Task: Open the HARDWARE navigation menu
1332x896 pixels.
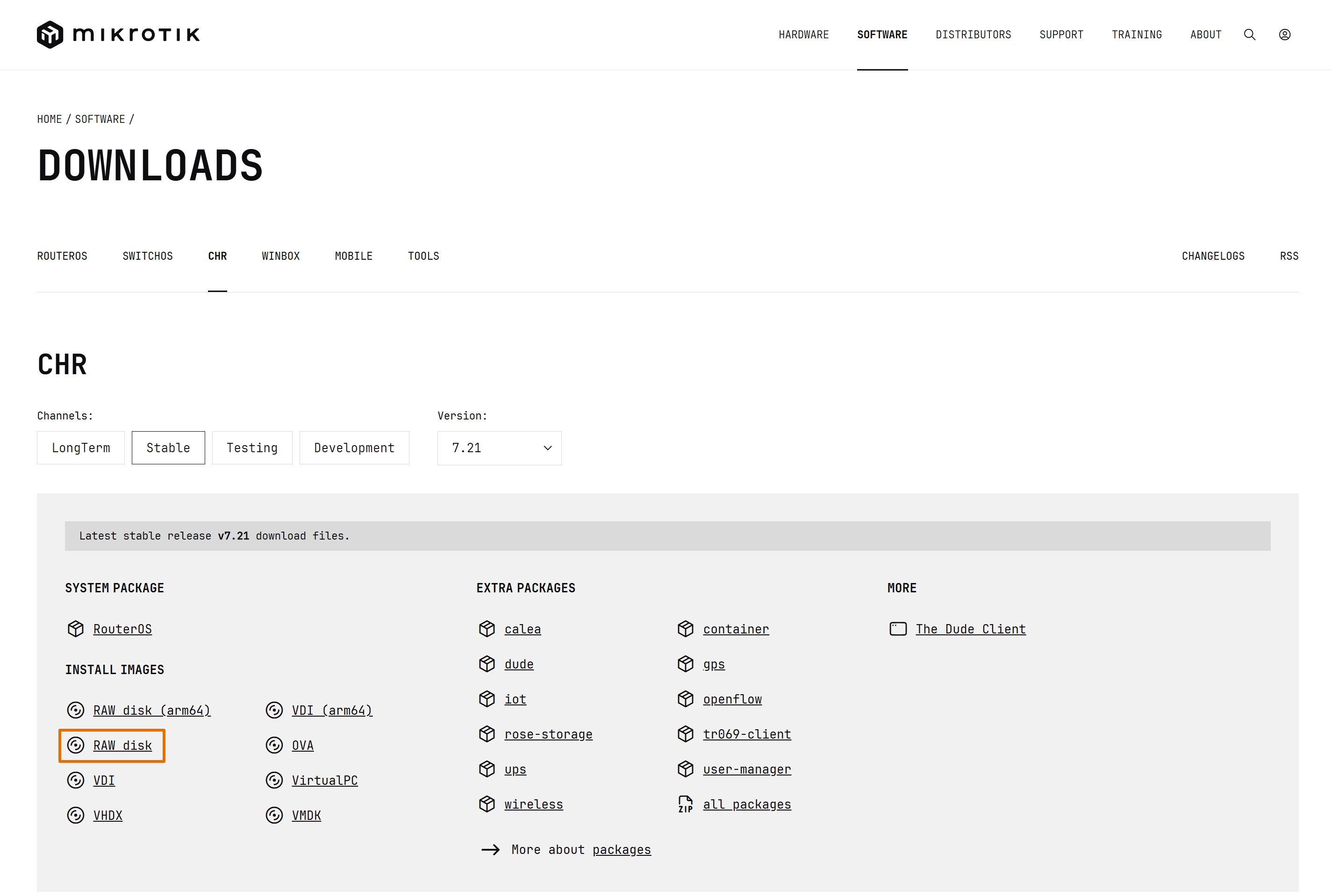Action: (x=803, y=35)
